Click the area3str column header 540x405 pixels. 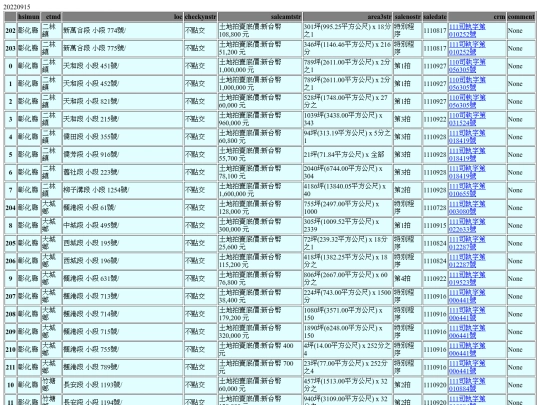pos(347,17)
